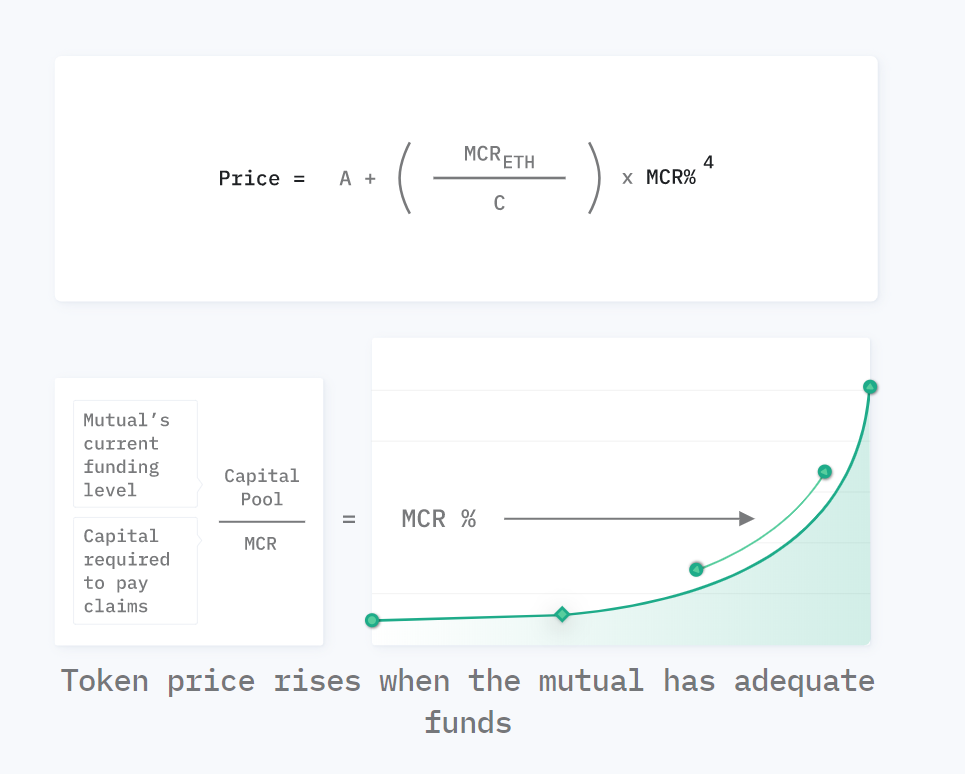Click the 'MCR %' chart label
Image resolution: width=965 pixels, height=774 pixels.
point(439,519)
